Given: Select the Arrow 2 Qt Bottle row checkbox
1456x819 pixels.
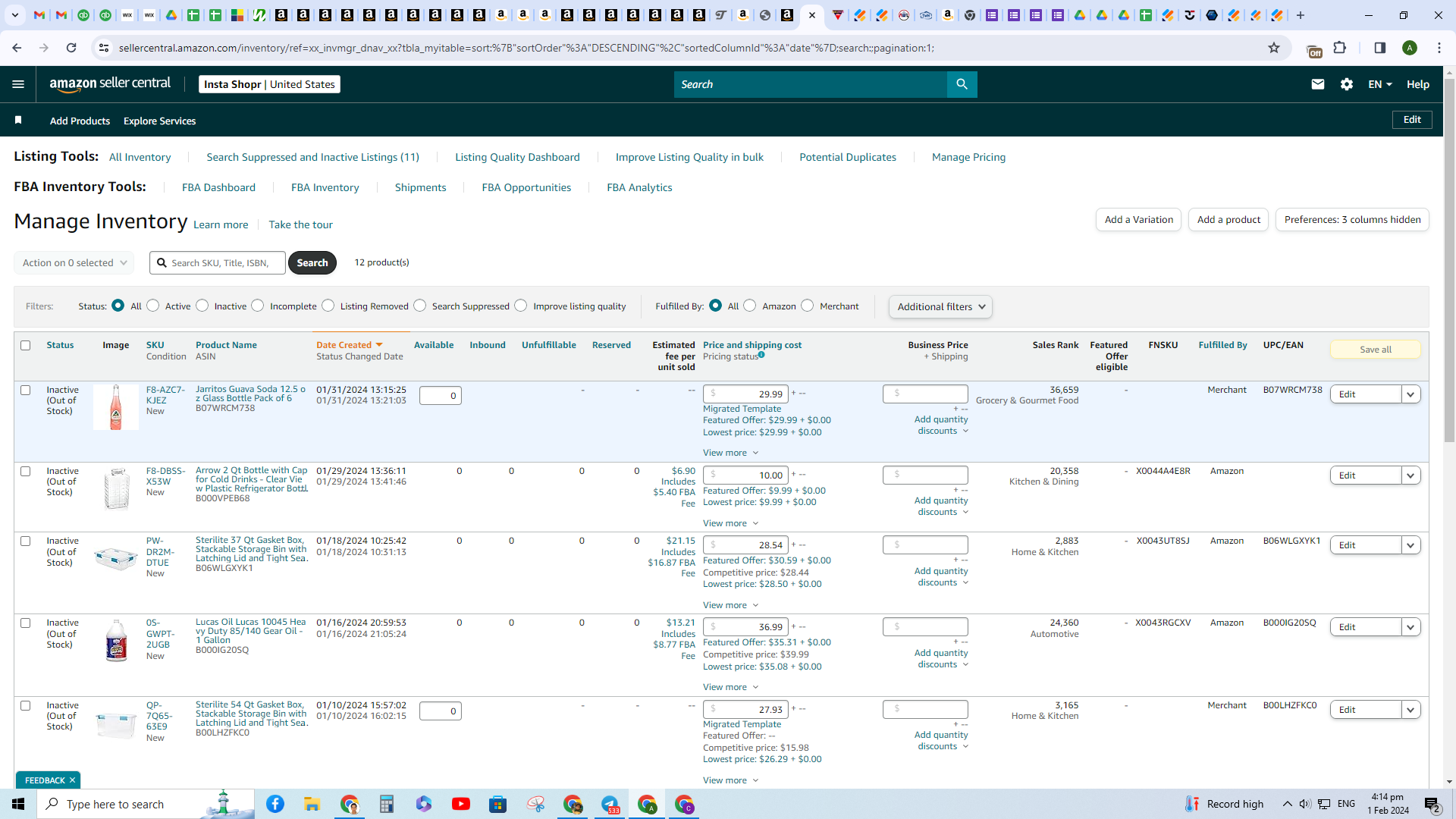Looking at the screenshot, I should click(x=25, y=471).
